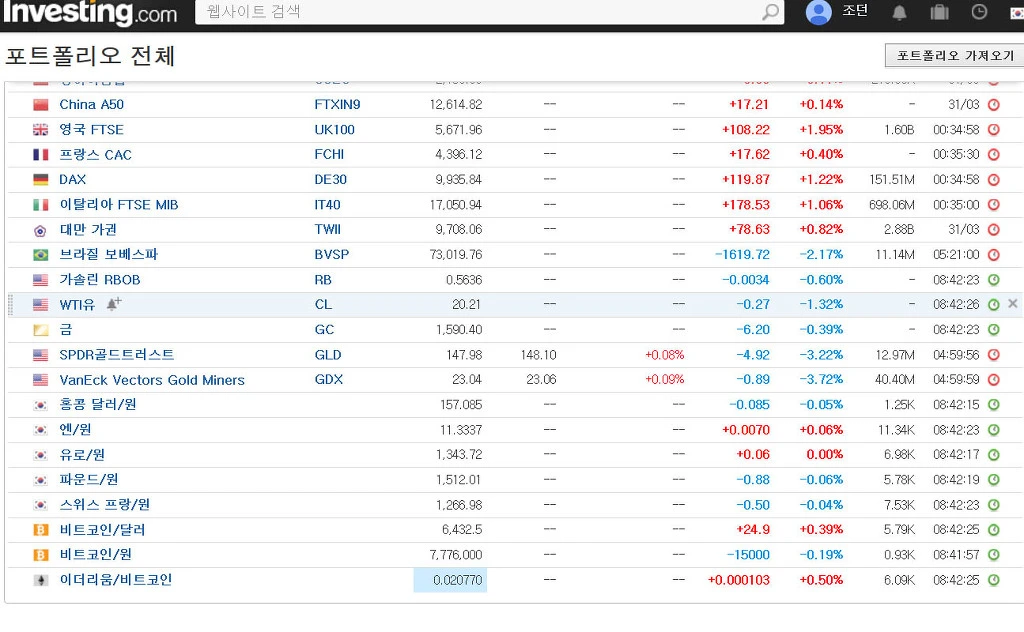This screenshot has height=632, width=1024.
Task: Click the highlighted 0.020770 price cell
Action: pyautogui.click(x=450, y=580)
